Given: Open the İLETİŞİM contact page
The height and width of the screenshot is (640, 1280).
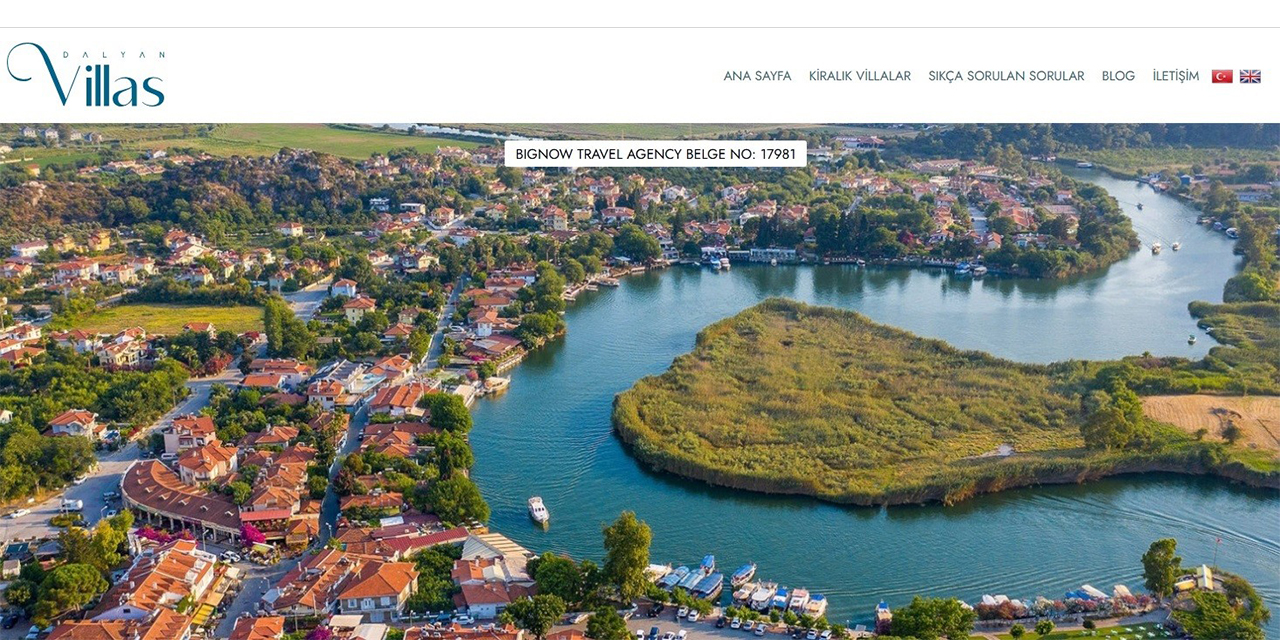Looking at the screenshot, I should click(x=1175, y=76).
